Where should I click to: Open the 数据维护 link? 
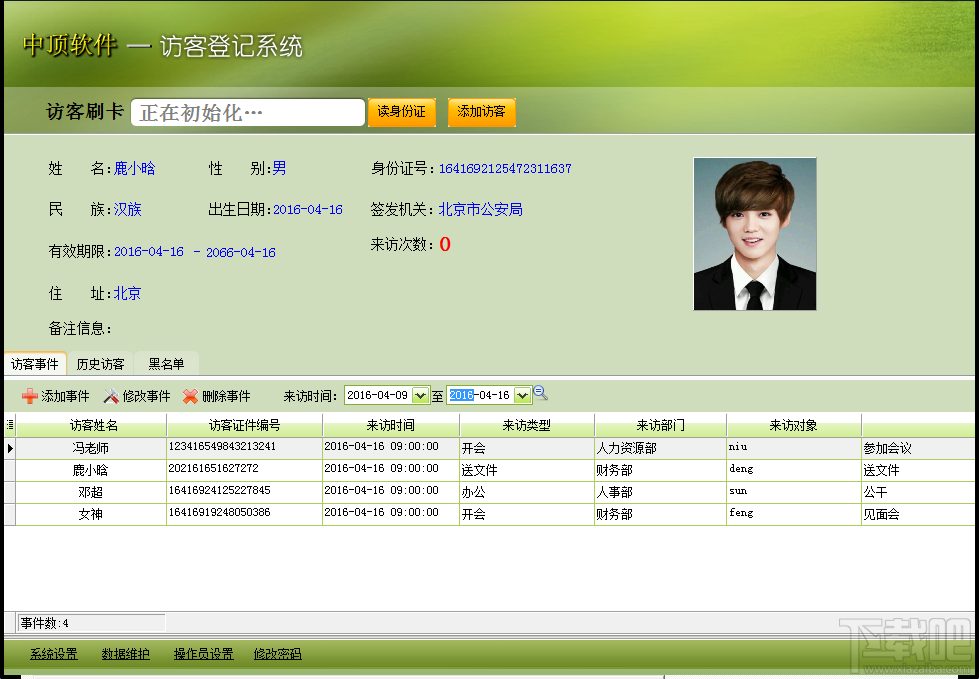pyautogui.click(x=125, y=654)
